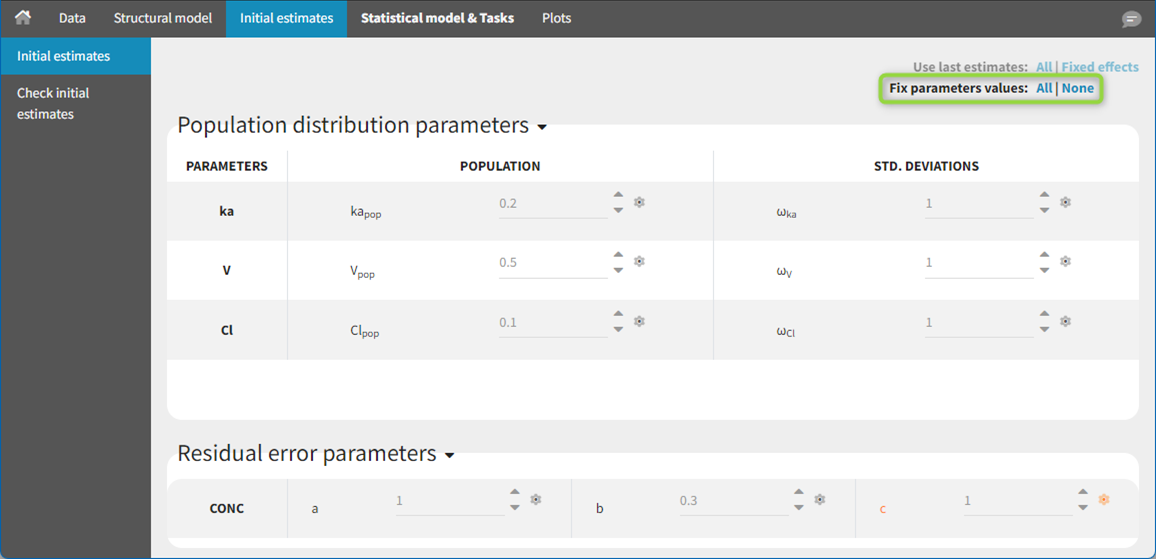Click the gear icon beside omega_ka value
The height and width of the screenshot is (559, 1156).
click(1066, 202)
